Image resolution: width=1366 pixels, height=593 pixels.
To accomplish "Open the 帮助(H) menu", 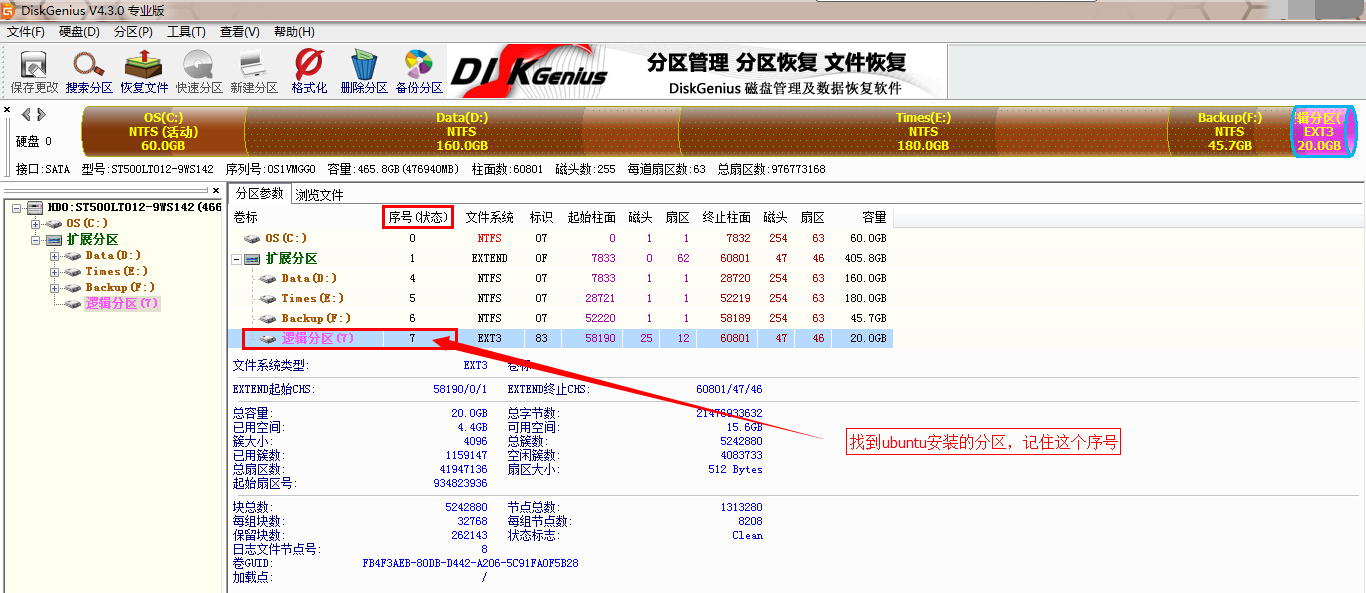I will [294, 32].
